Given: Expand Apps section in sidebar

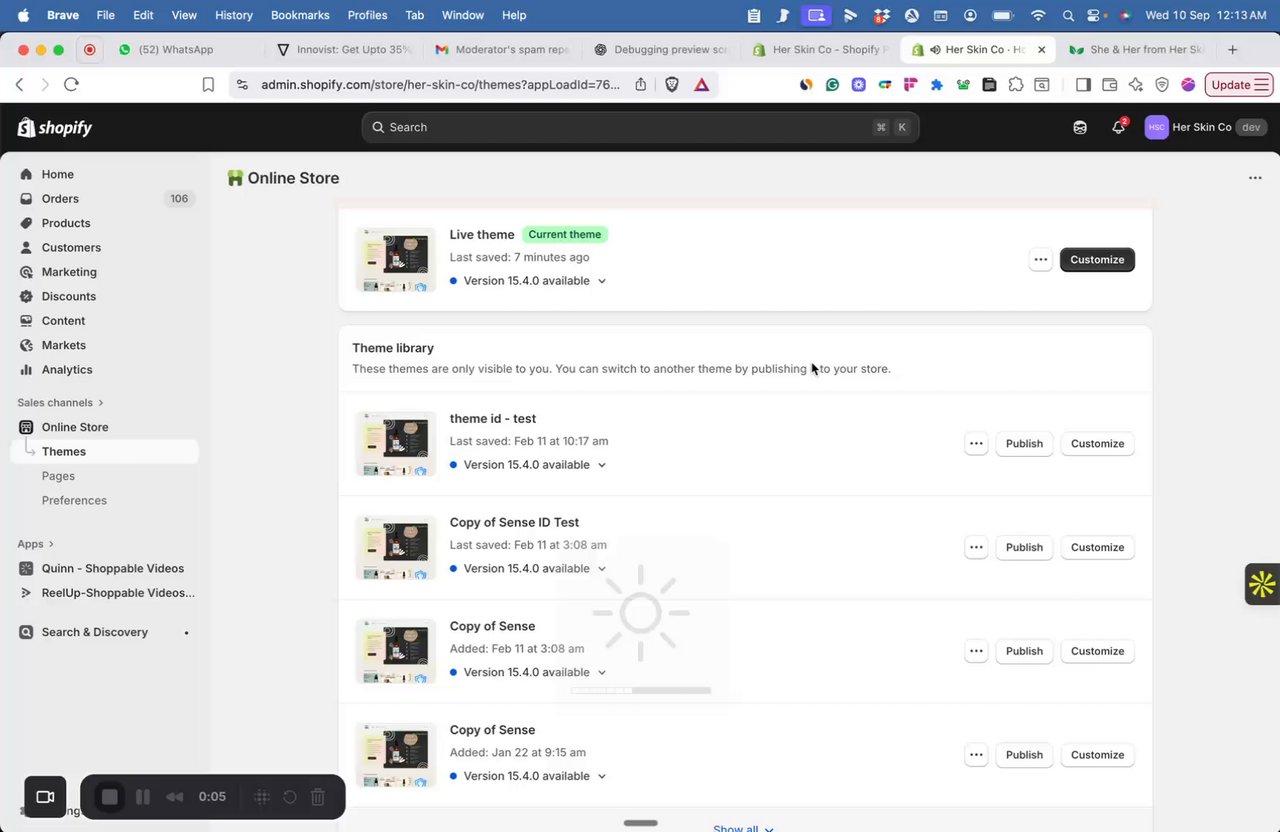Looking at the screenshot, I should [x=35, y=544].
